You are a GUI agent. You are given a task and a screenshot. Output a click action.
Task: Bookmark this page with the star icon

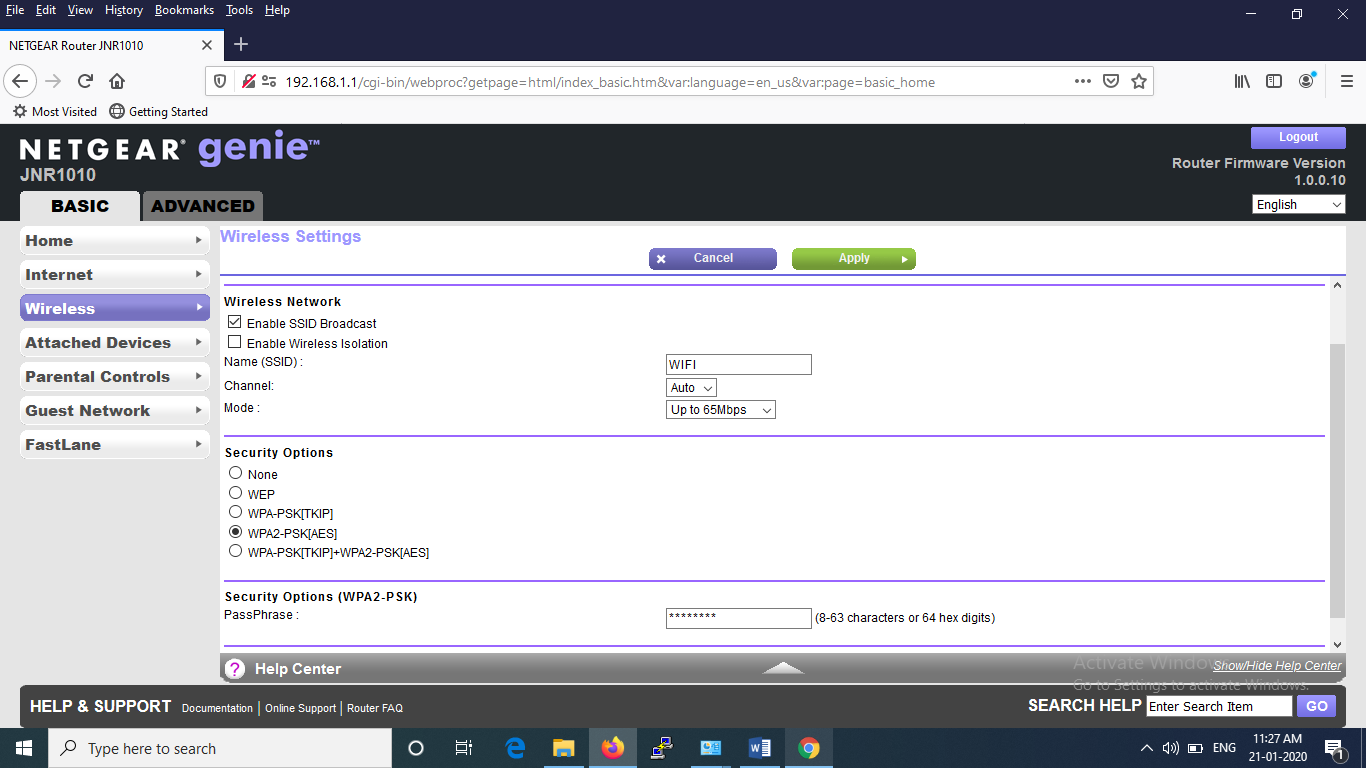coord(1139,81)
